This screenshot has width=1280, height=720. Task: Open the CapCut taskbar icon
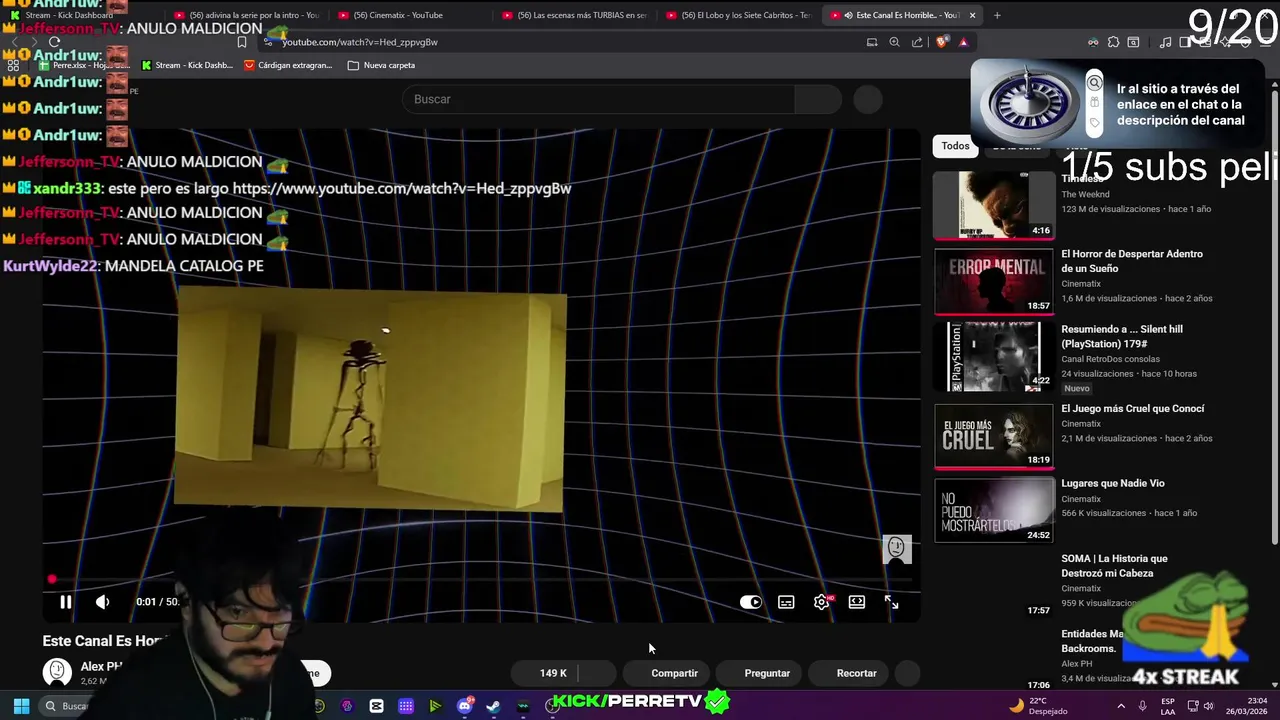376,706
